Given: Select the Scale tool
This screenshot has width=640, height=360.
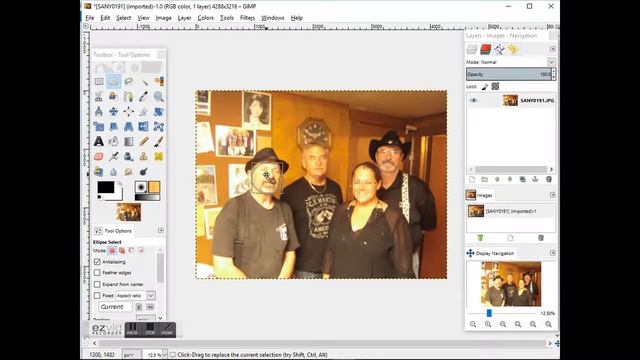Looking at the screenshot, I should point(99,127).
